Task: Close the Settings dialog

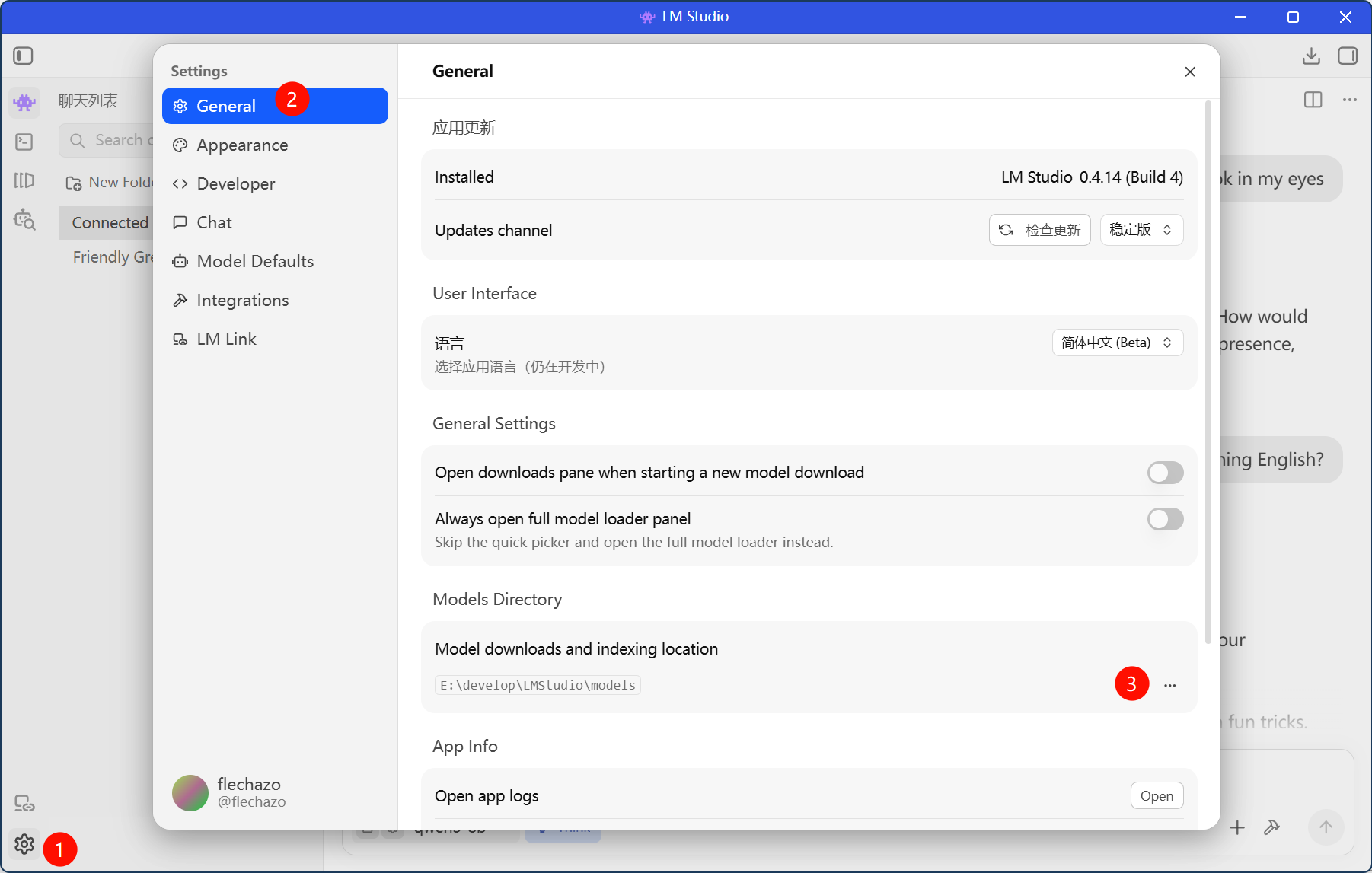Action: [x=1190, y=72]
